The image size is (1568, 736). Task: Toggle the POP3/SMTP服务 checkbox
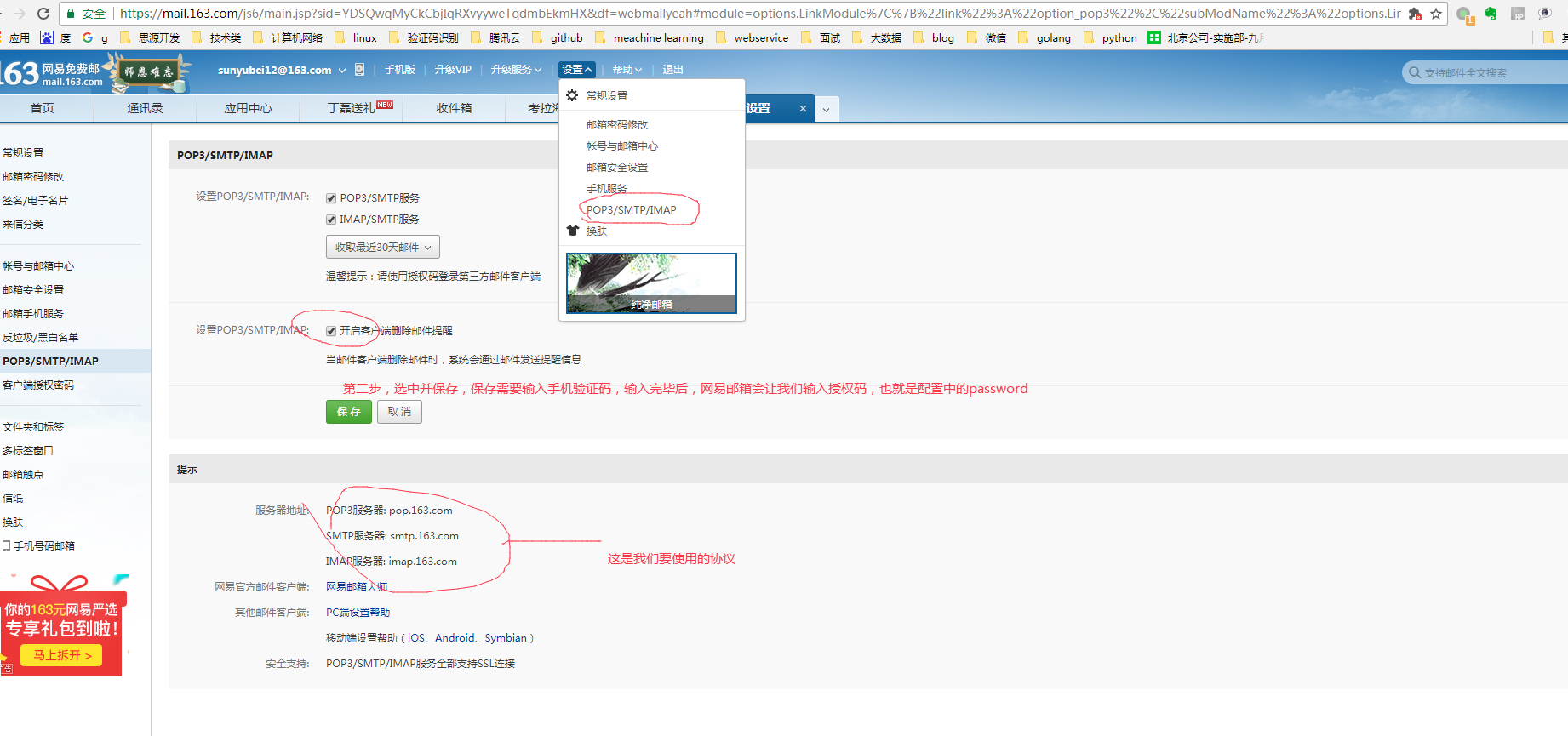(331, 198)
